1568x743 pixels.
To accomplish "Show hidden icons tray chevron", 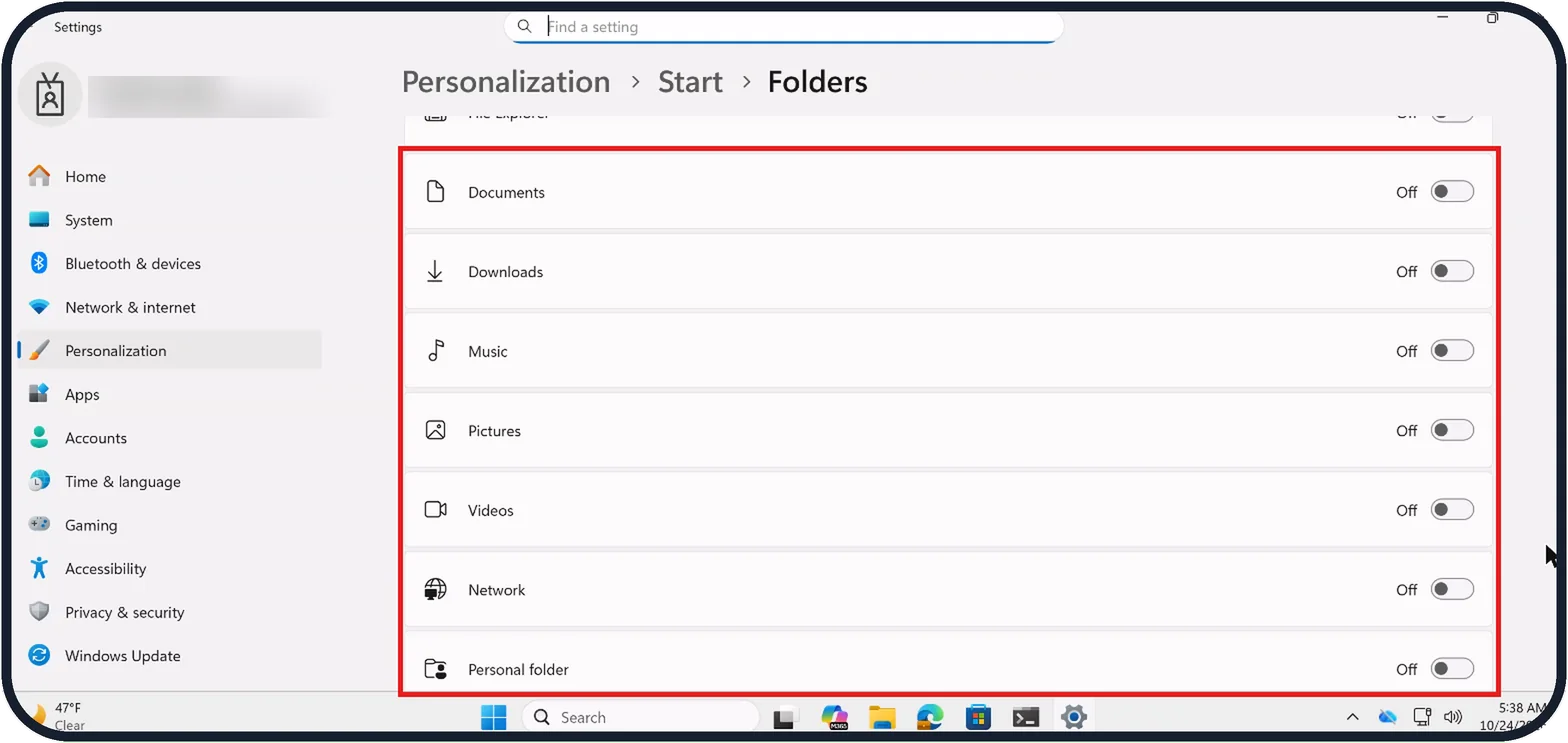I will 1352,716.
